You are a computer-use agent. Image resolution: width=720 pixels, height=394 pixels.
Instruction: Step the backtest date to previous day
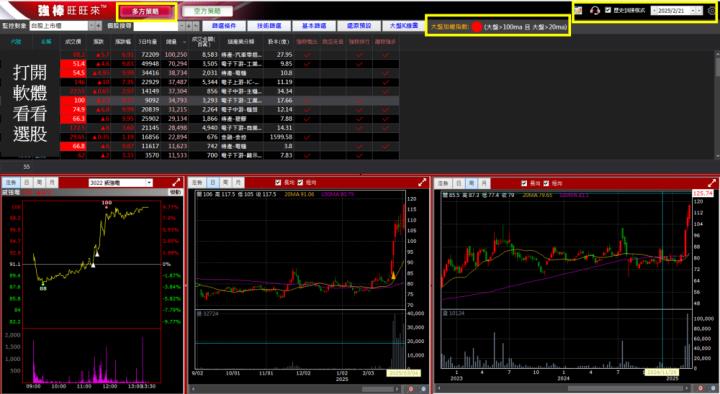653,10
